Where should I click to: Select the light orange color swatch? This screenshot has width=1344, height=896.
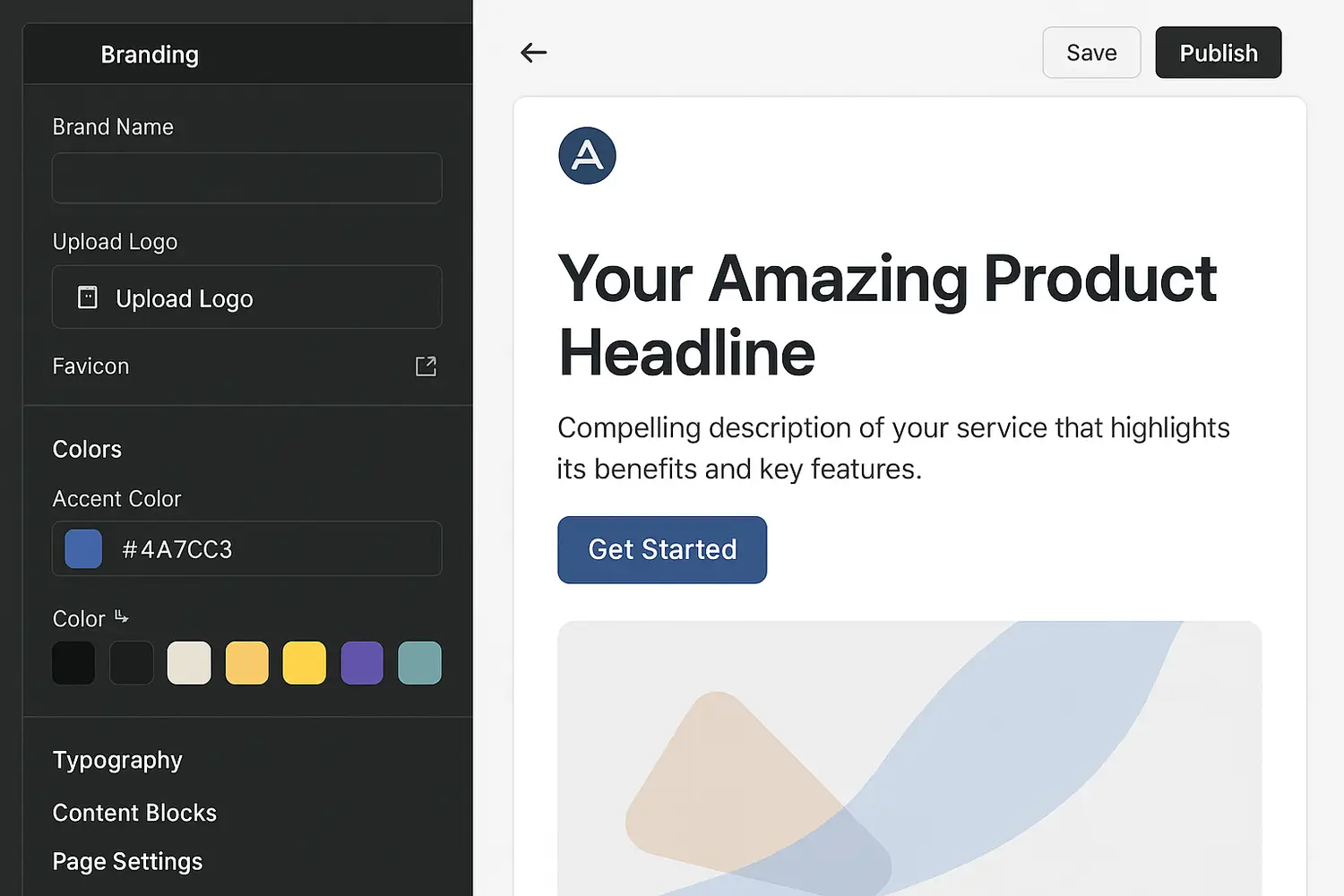tap(247, 663)
